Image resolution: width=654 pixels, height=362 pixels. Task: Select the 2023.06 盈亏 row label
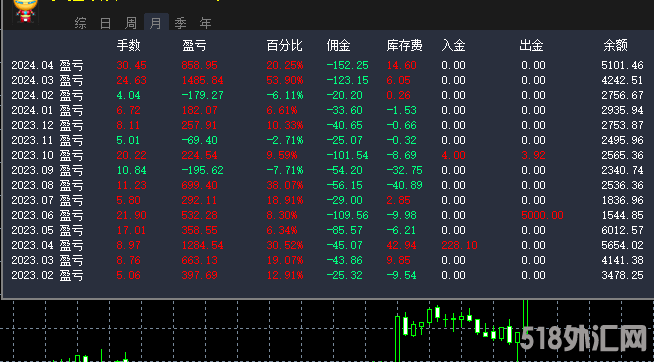[x=47, y=216]
